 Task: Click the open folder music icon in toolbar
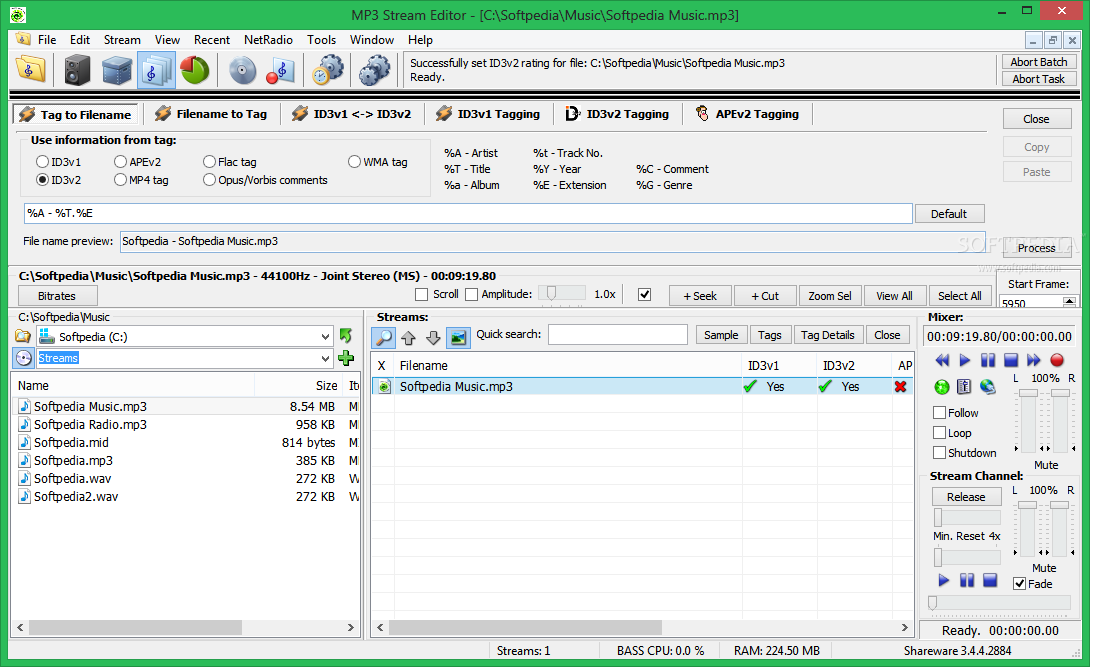(30, 70)
